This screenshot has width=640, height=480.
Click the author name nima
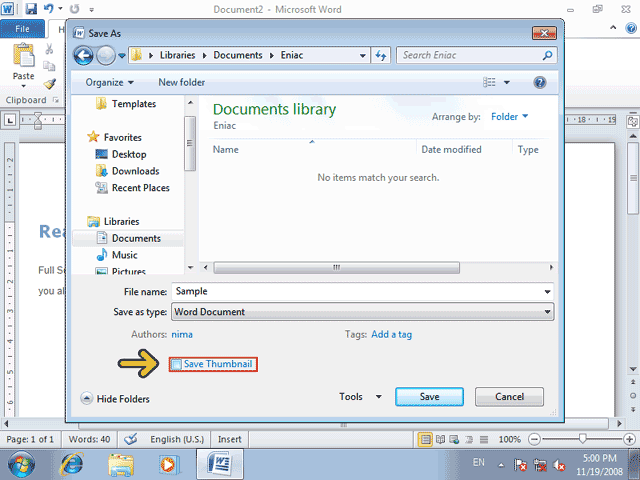182,335
